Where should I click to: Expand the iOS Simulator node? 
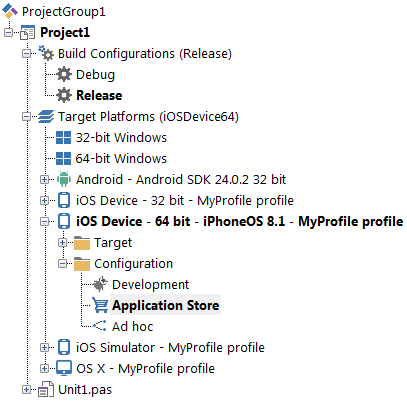44,347
